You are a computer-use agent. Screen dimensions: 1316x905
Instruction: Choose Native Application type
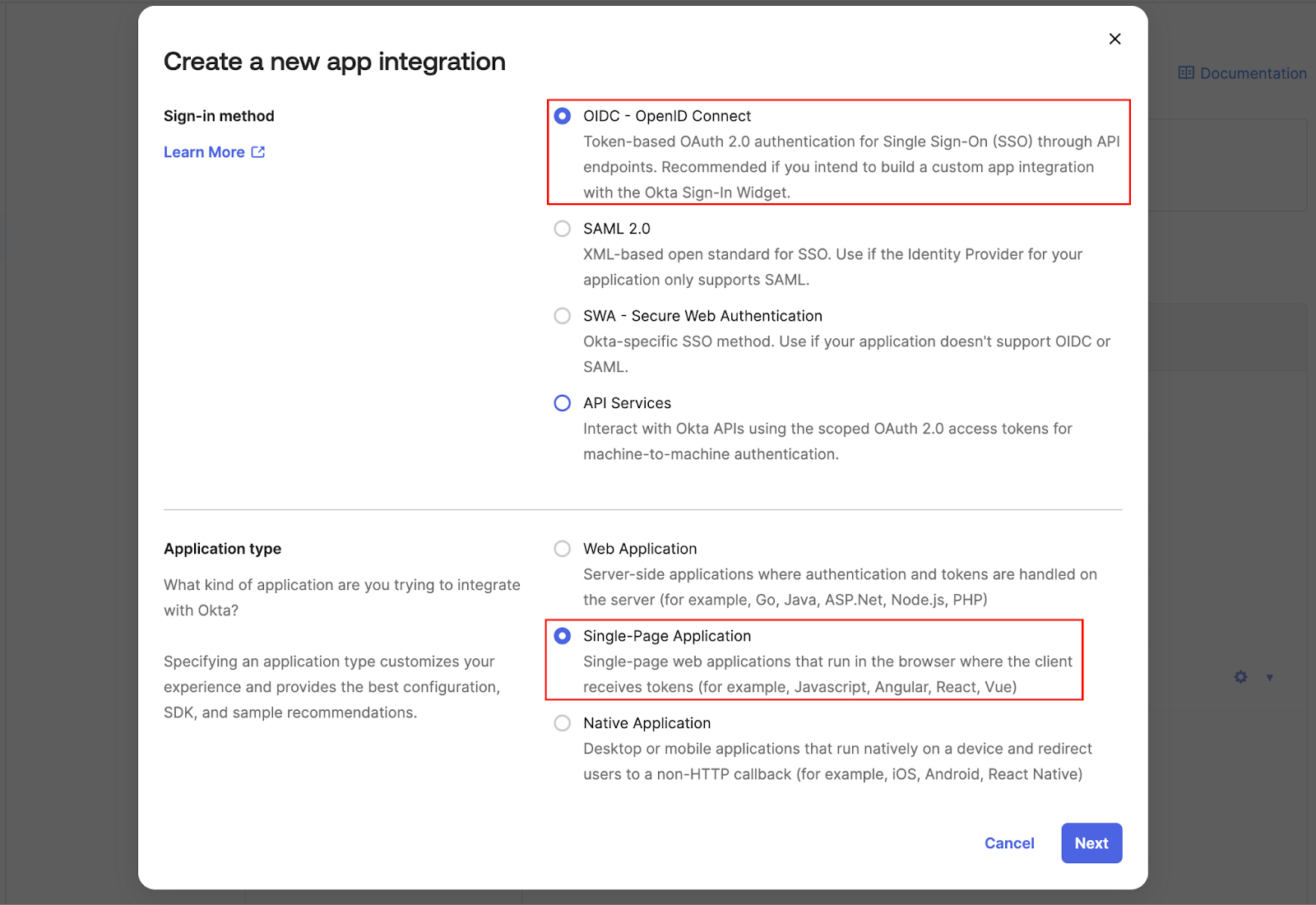click(563, 723)
